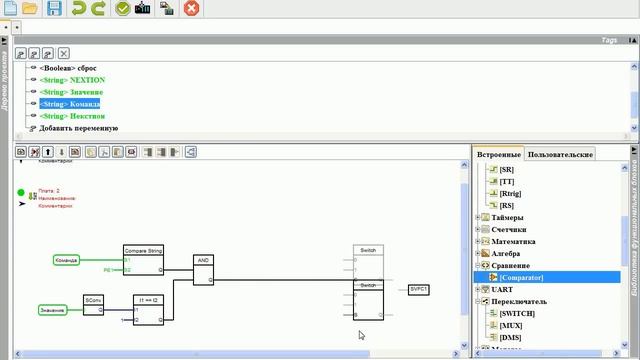The width and height of the screenshot is (640, 360).
Task: Select the highlighted String Команда variable
Action: 69,104
